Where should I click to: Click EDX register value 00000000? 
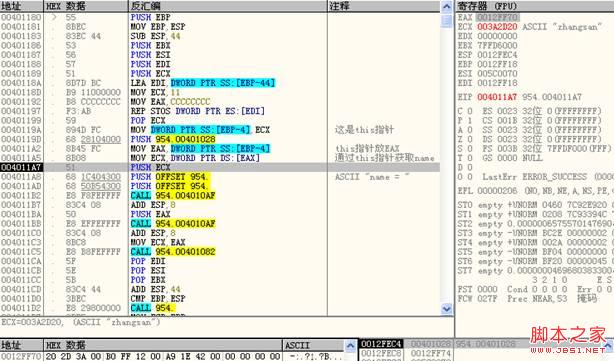pos(497,36)
